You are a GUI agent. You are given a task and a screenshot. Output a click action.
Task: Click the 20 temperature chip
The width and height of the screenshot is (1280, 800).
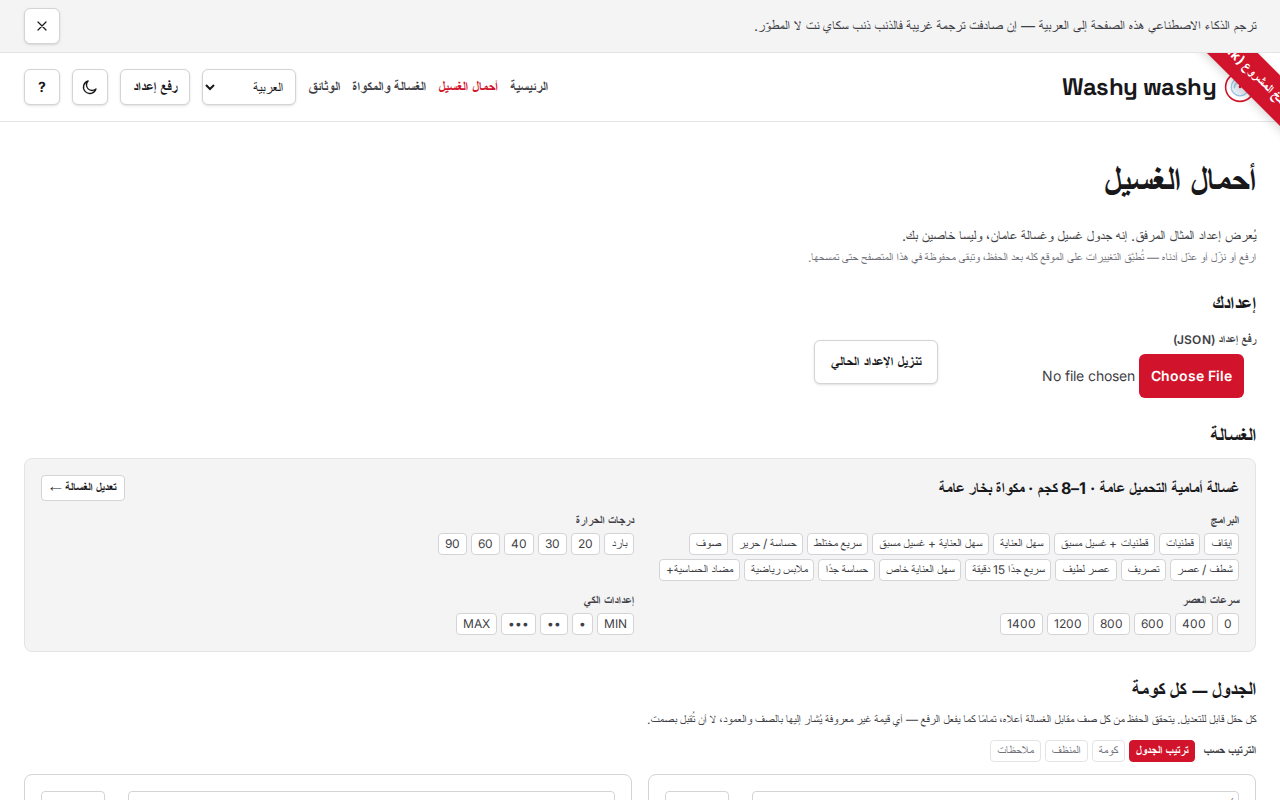585,544
